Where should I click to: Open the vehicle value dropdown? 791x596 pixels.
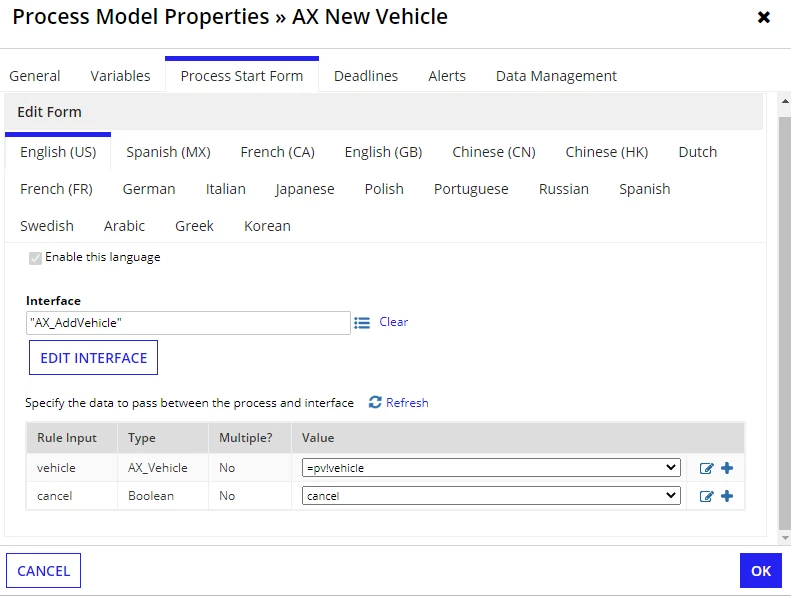(491, 467)
